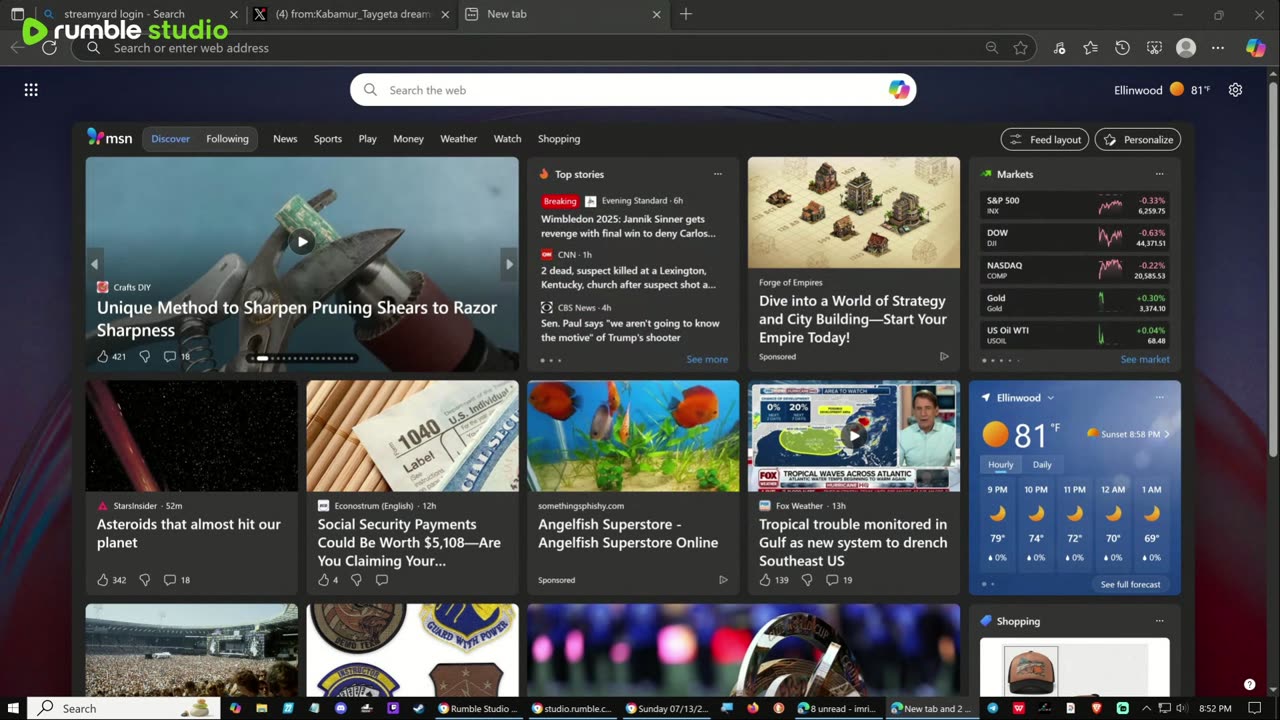Like the Pruning Shears article
Screen dimensions: 1280x720
[102, 356]
